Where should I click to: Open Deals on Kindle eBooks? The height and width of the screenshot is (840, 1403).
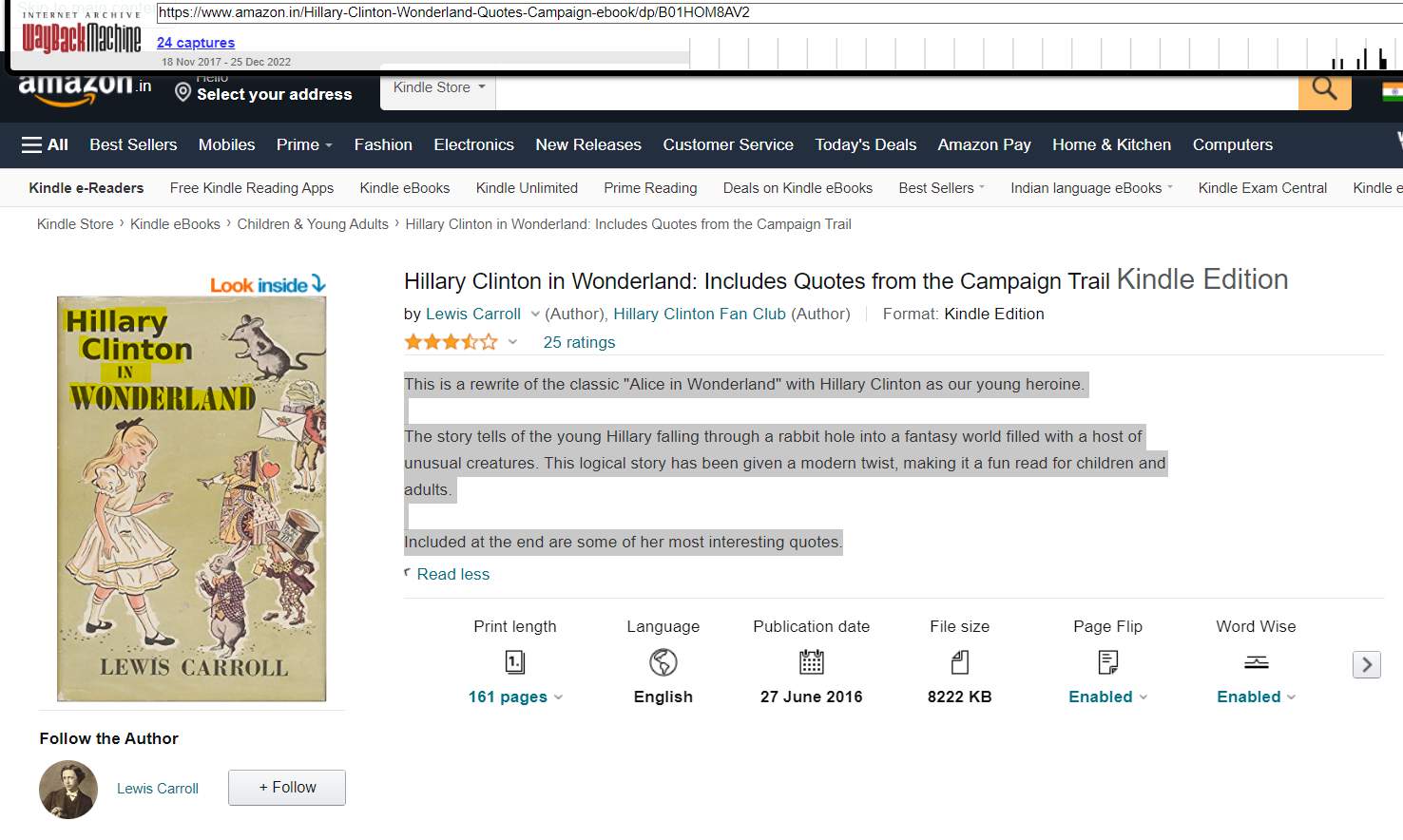coord(798,188)
